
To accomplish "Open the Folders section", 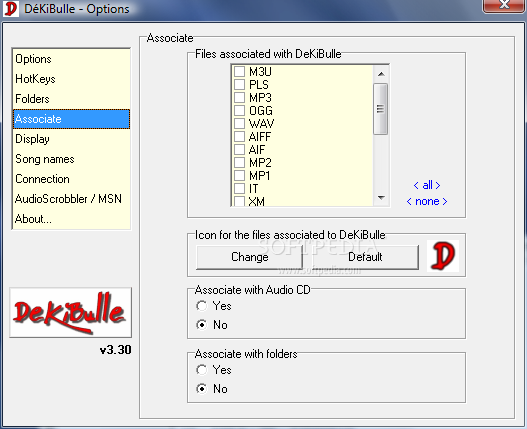I will [x=71, y=99].
